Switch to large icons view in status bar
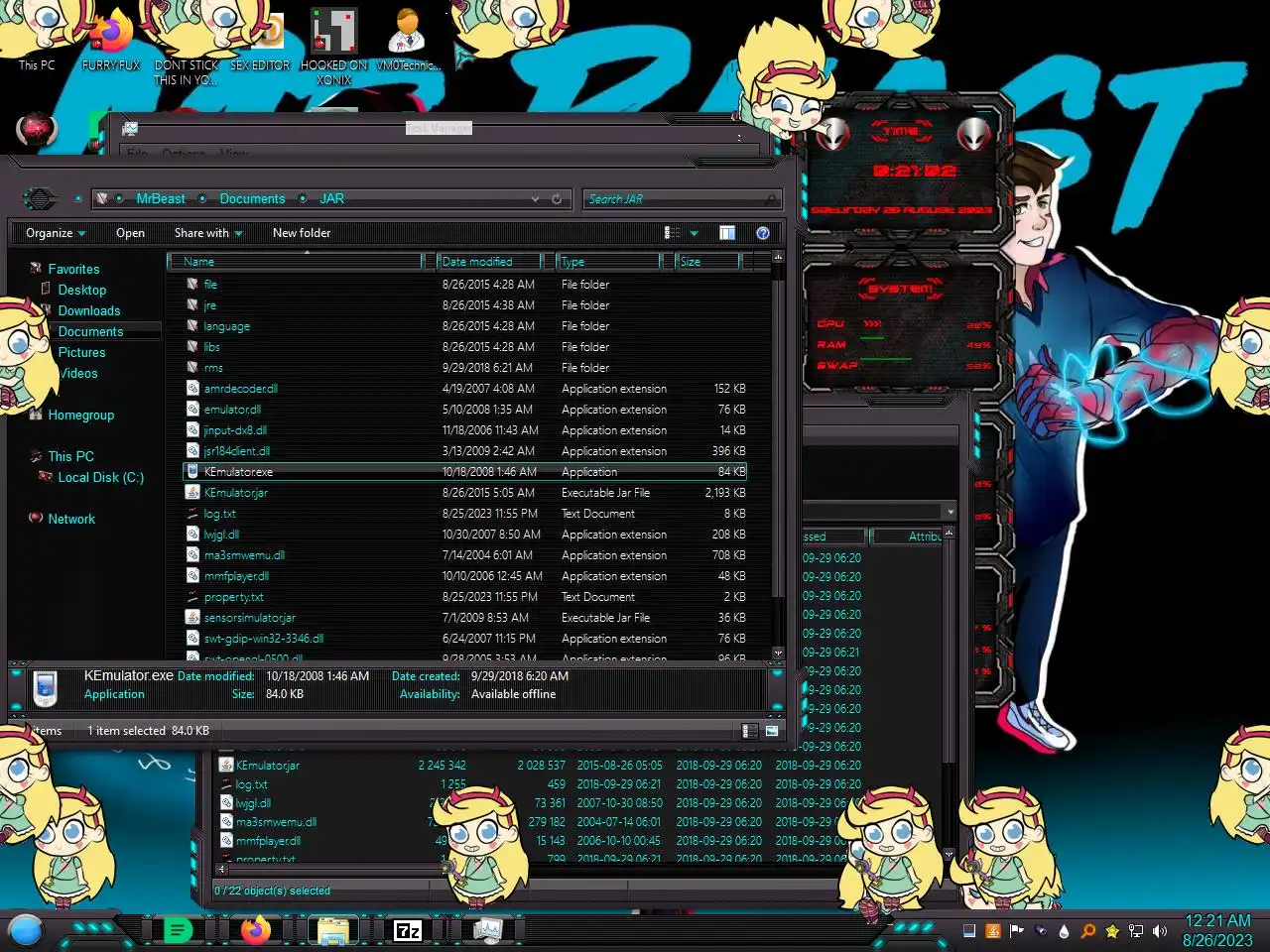This screenshot has height=952, width=1270. pos(772,731)
